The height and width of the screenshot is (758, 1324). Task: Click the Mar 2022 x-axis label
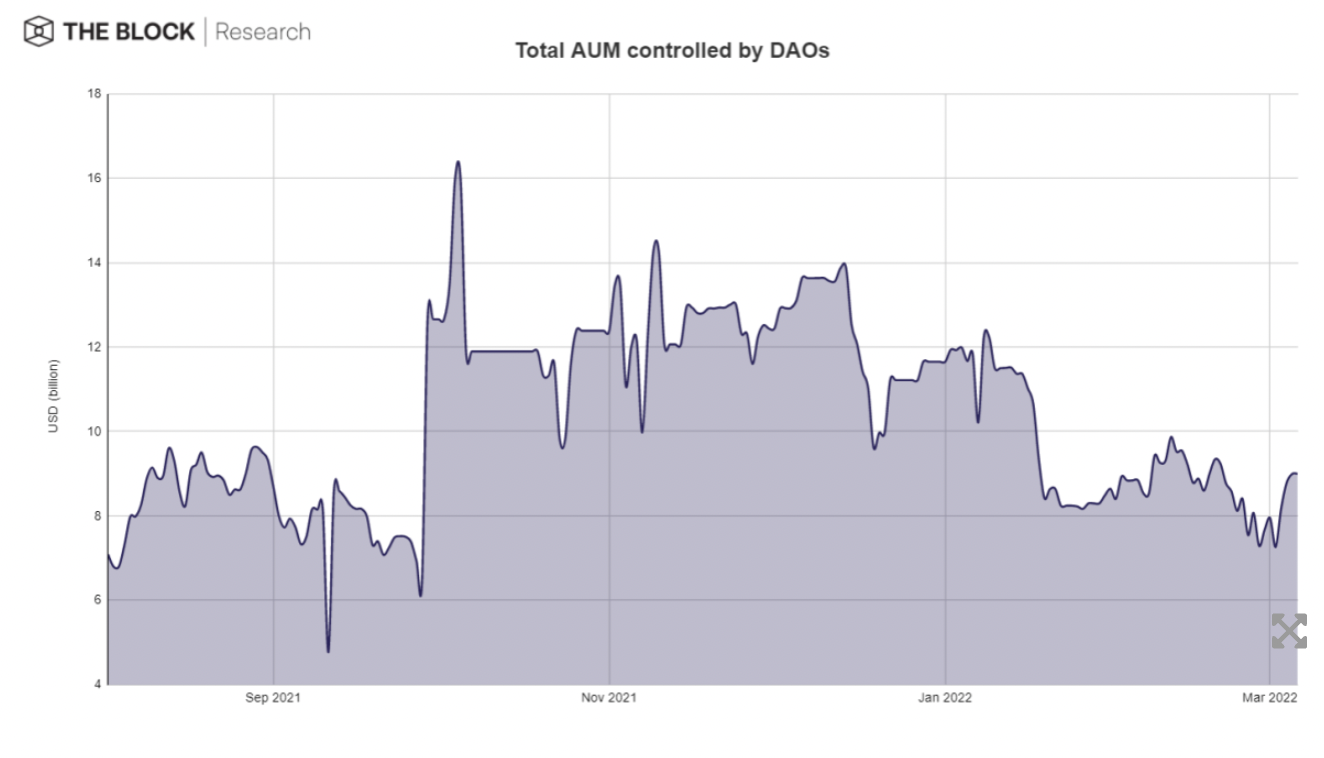pos(1269,698)
